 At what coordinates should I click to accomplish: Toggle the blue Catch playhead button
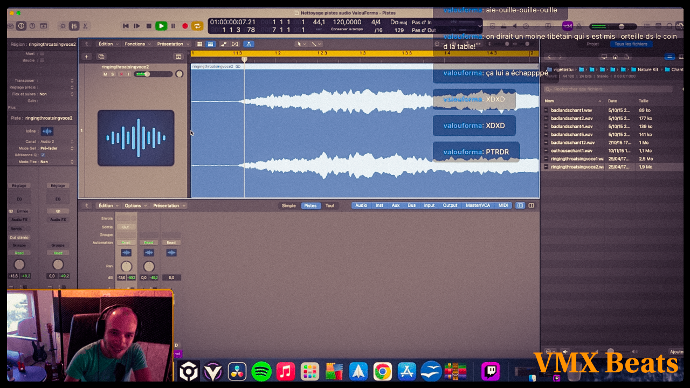(x=249, y=44)
